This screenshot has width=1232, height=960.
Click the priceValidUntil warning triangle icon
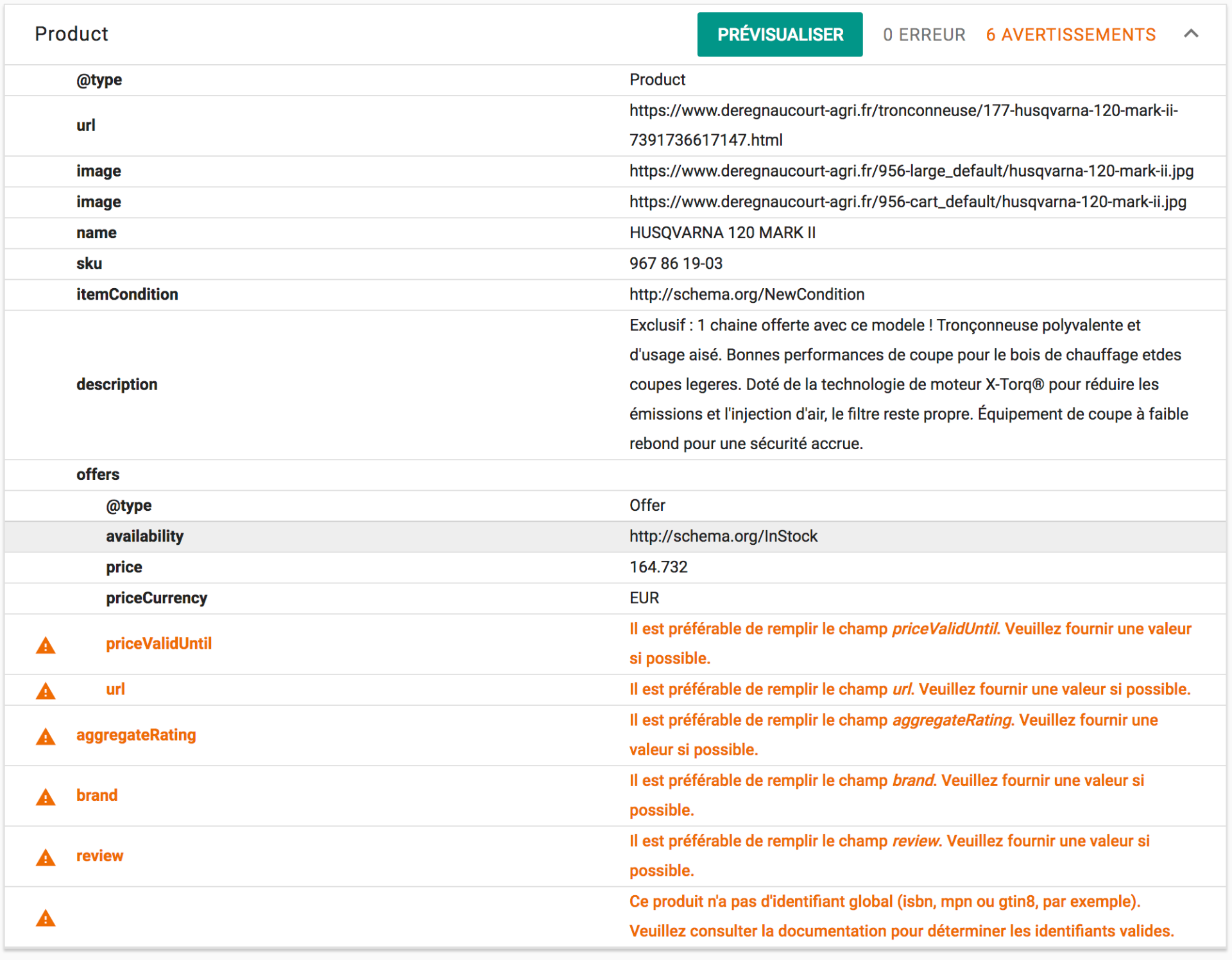click(46, 646)
